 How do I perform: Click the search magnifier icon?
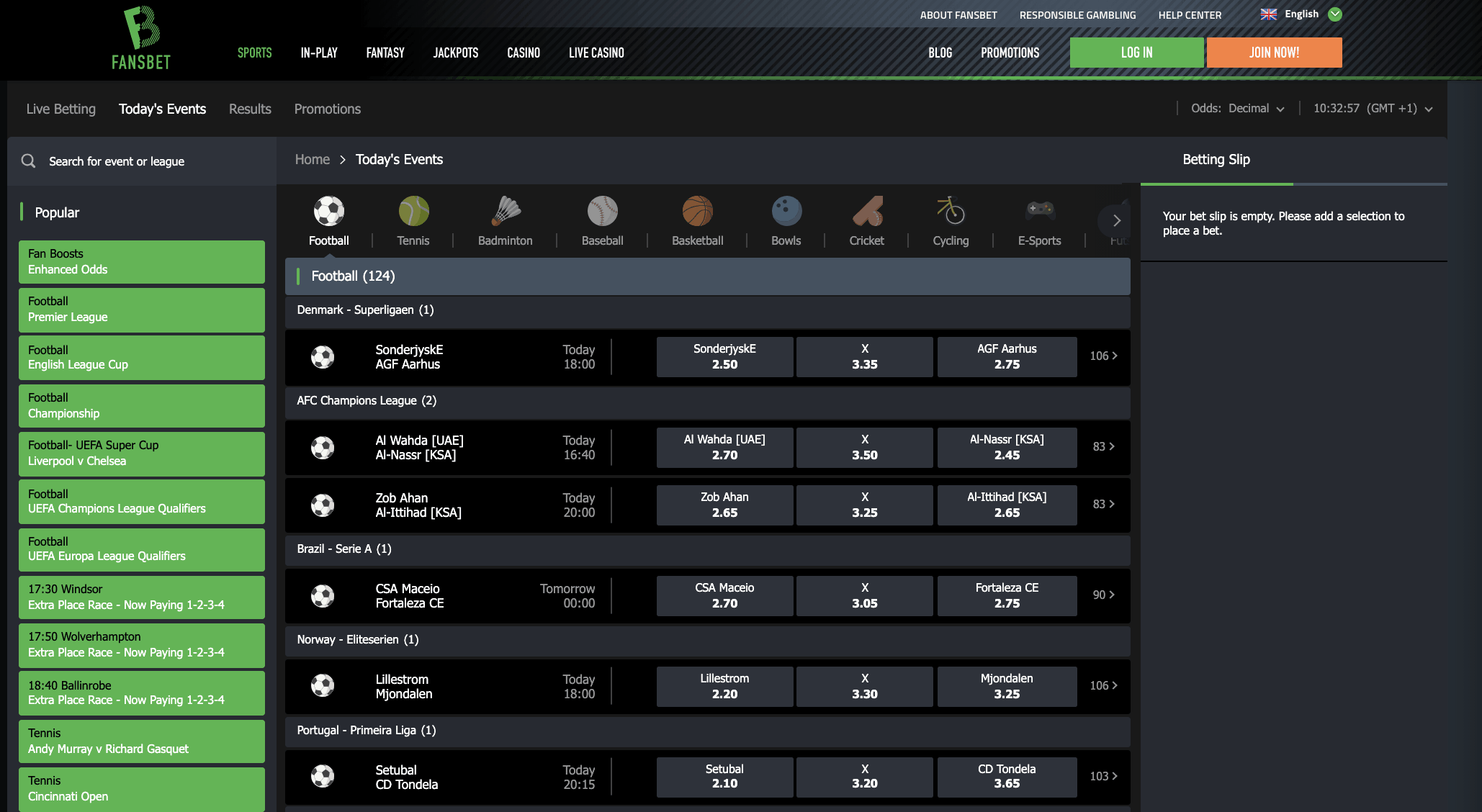tap(28, 161)
